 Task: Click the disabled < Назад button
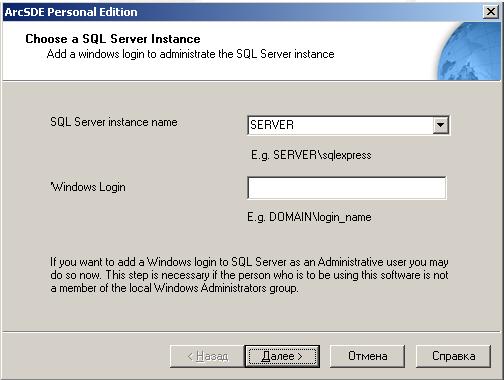[207, 356]
